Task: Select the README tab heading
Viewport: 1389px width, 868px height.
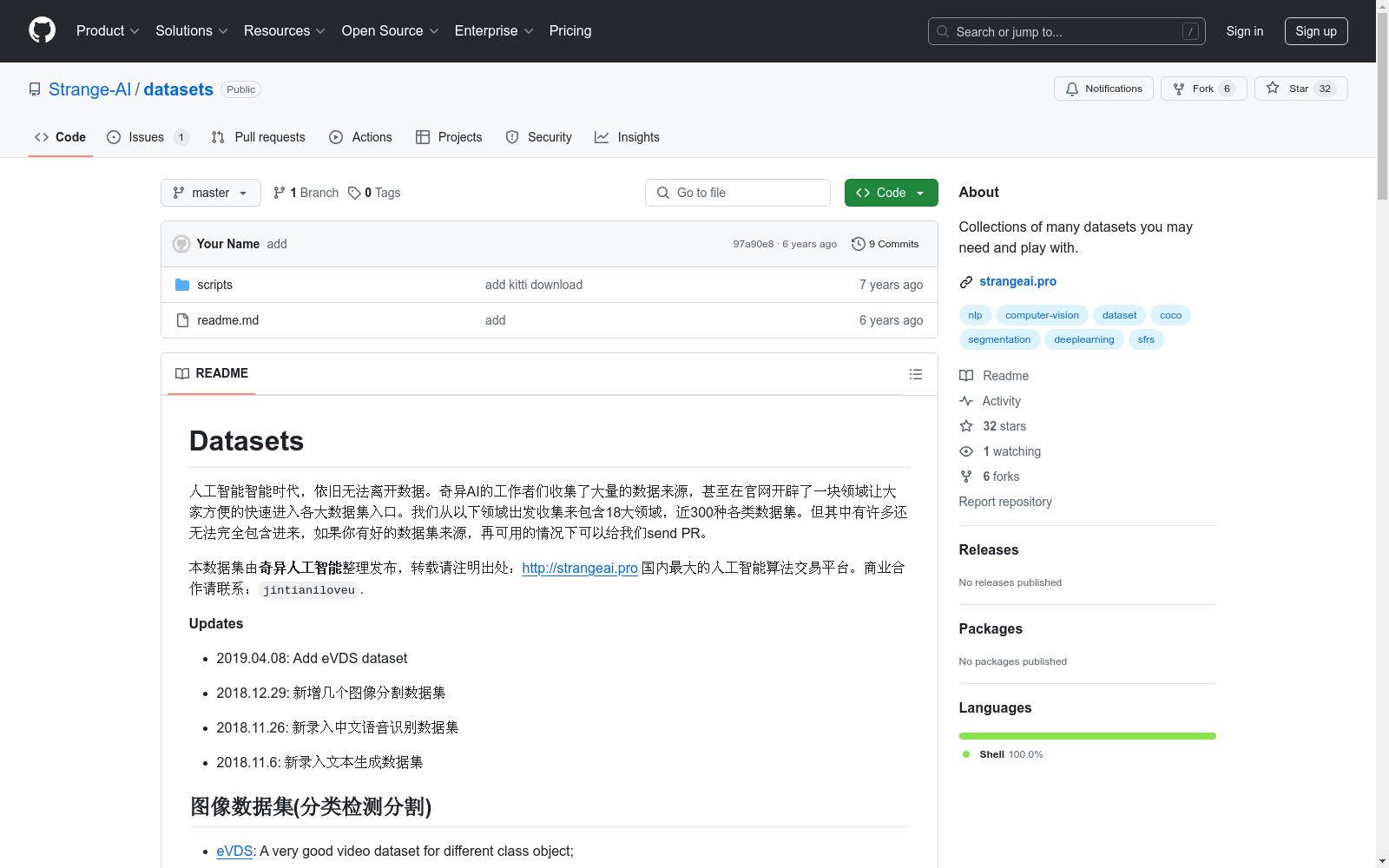Action: 212,373
